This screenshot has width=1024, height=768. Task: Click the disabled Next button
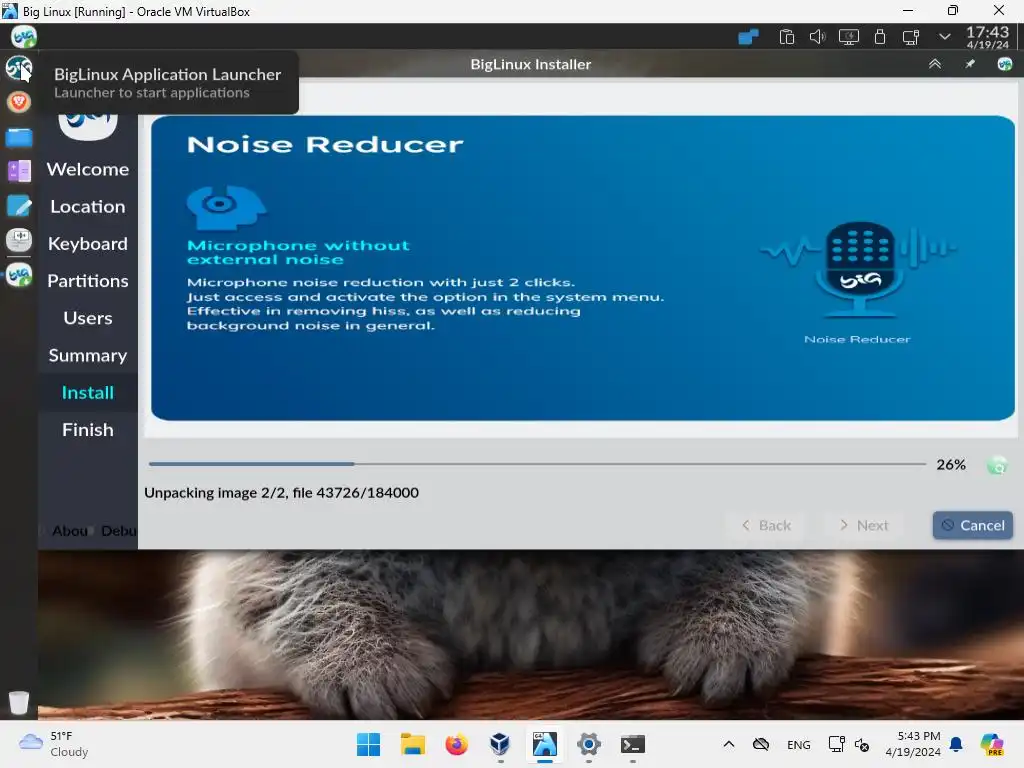(863, 525)
